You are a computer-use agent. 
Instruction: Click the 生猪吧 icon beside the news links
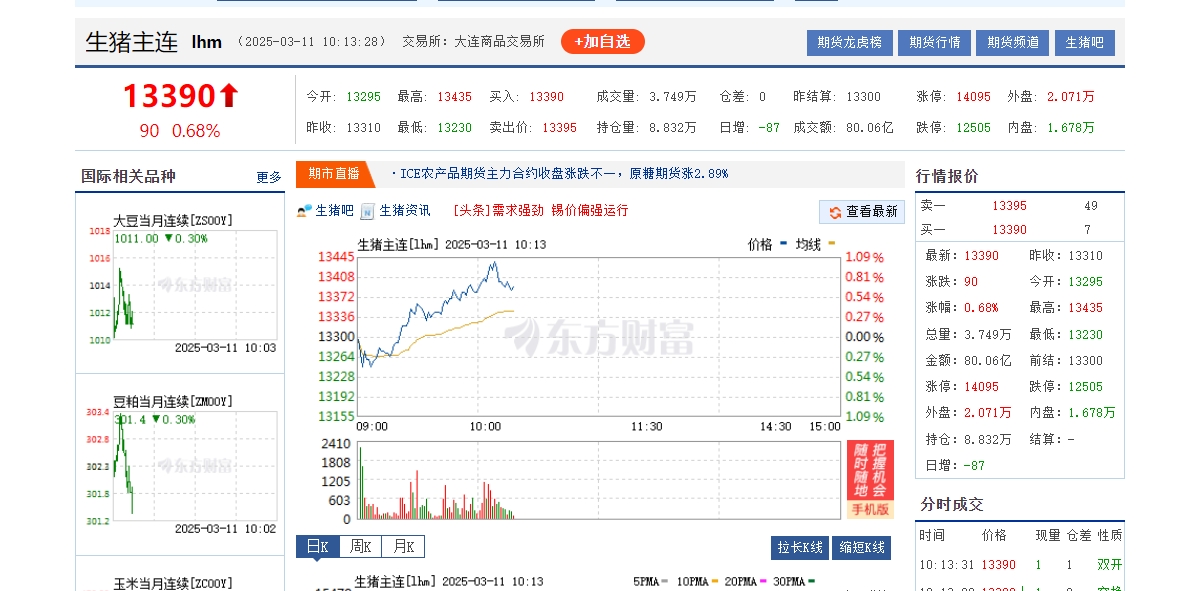(304, 211)
